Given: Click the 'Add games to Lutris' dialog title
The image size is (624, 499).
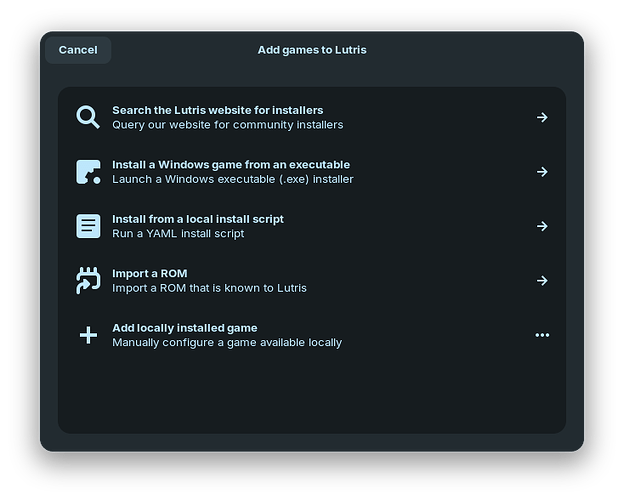Looking at the screenshot, I should 312,50.
